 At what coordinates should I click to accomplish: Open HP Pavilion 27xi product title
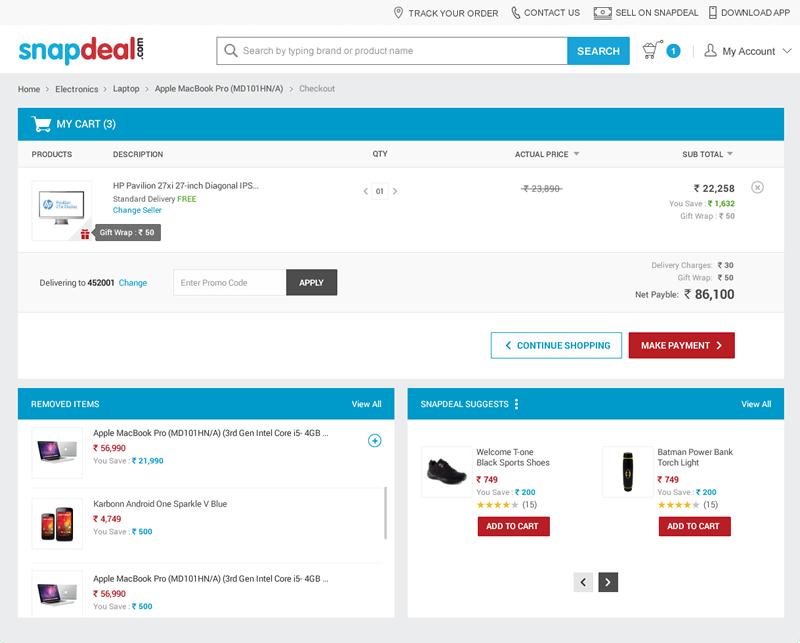point(186,186)
